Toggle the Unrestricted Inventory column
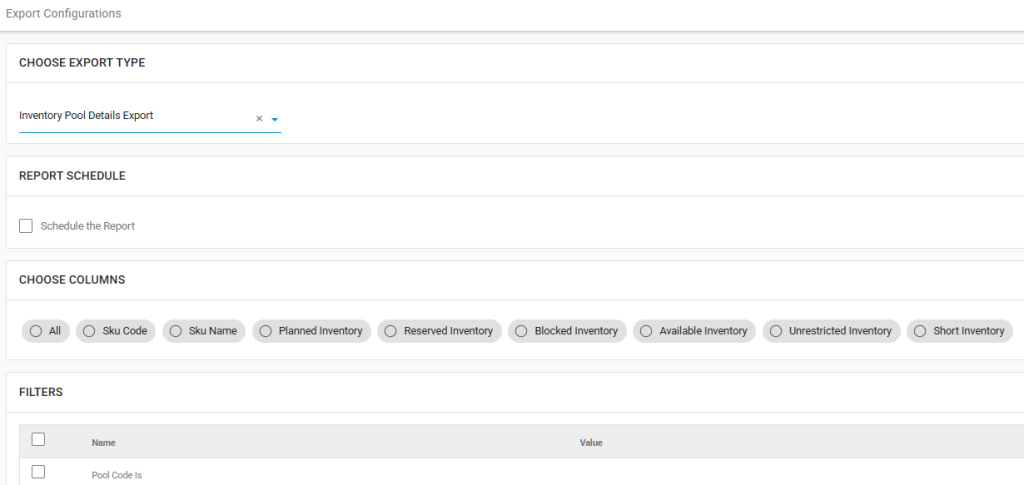The height and width of the screenshot is (485, 1024). click(831, 331)
